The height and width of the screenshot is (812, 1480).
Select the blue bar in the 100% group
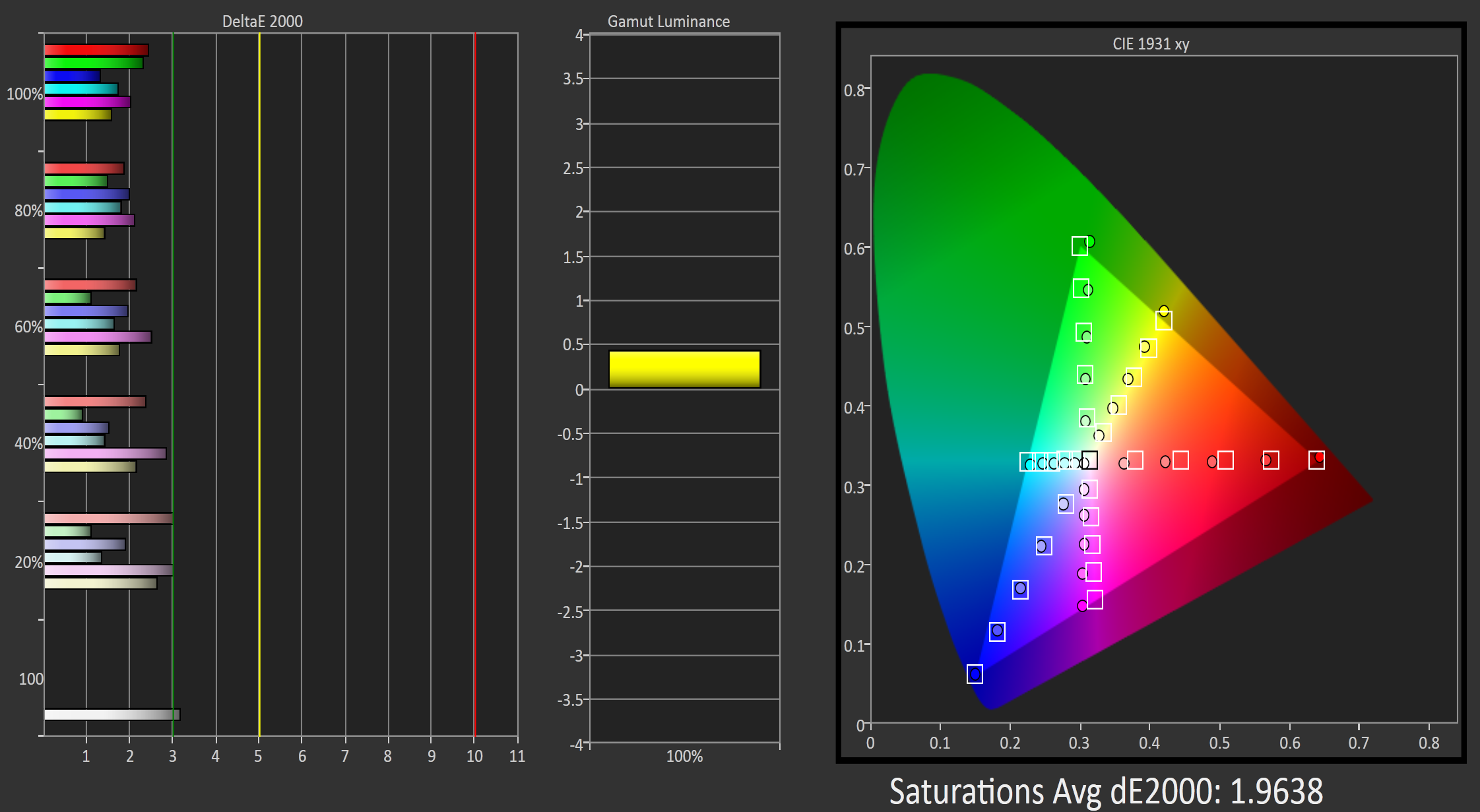(x=72, y=76)
